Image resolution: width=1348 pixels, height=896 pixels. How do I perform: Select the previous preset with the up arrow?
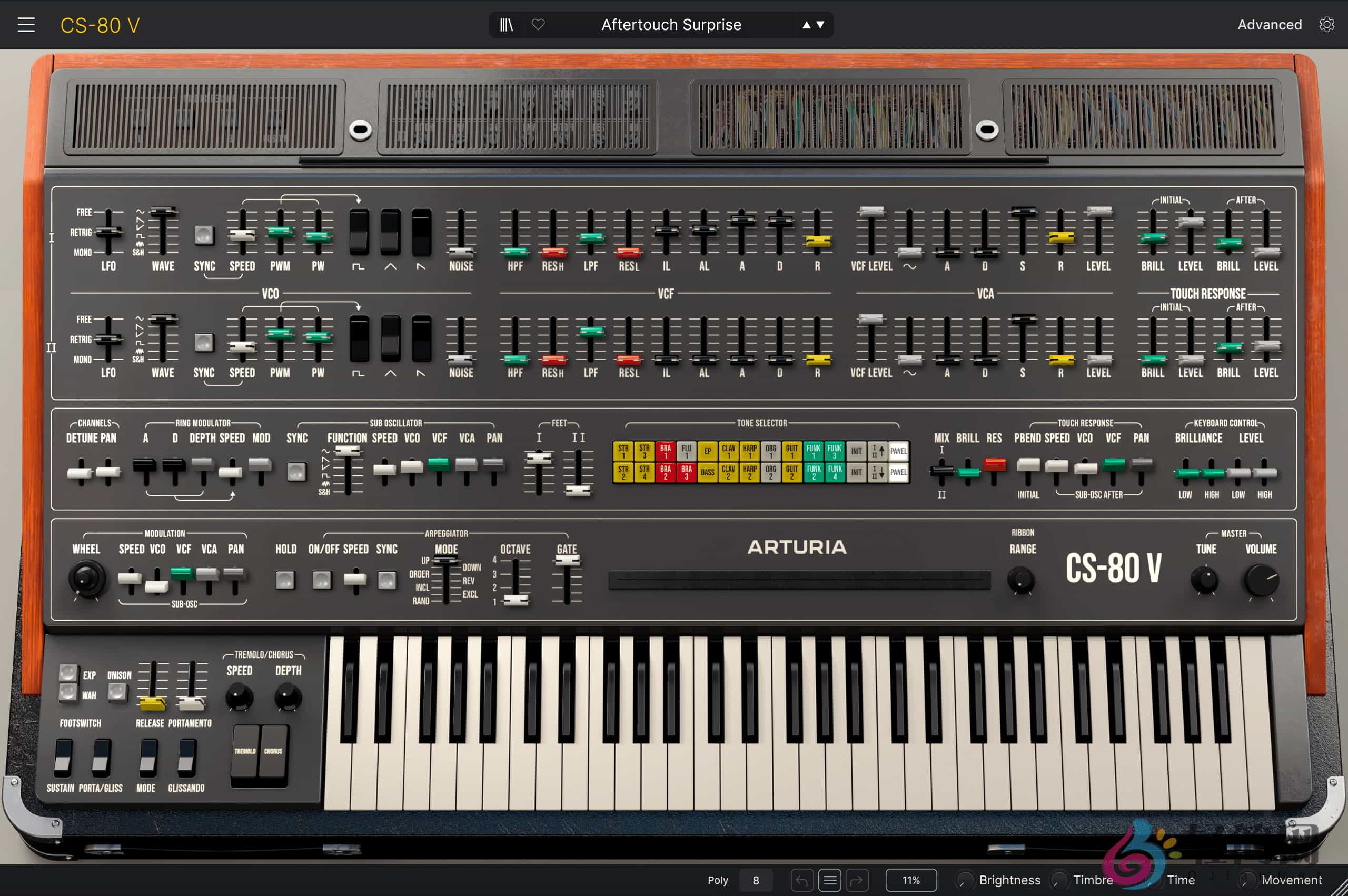click(x=806, y=25)
